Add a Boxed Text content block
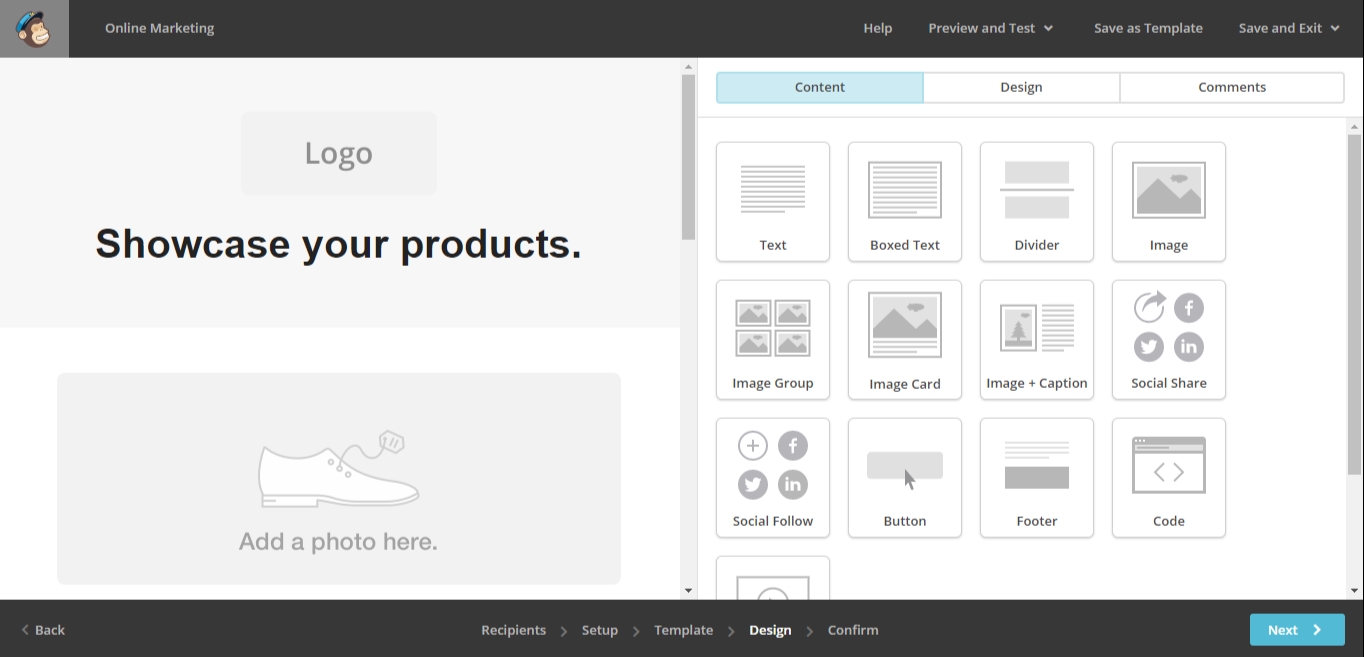The width and height of the screenshot is (1364, 657). coord(905,202)
